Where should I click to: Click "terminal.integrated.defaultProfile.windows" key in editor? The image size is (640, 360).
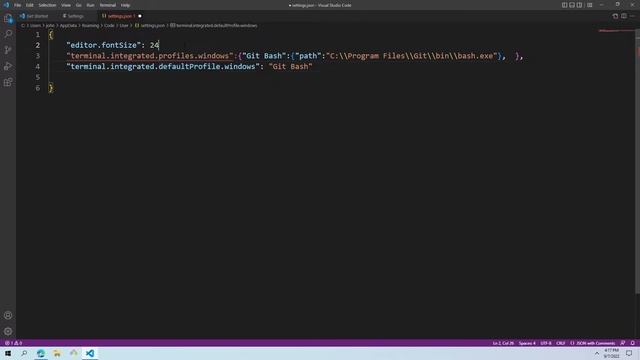pos(163,67)
